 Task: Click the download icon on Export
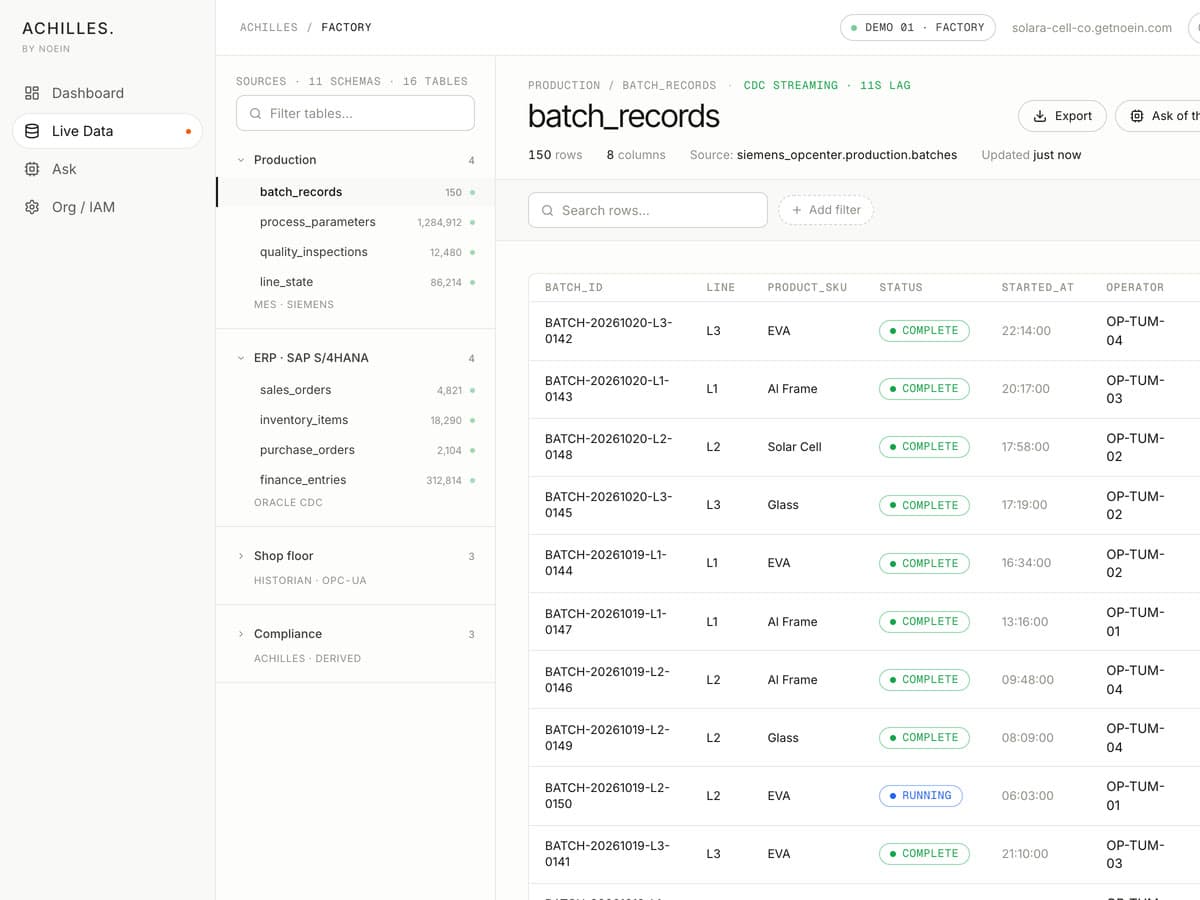1040,116
